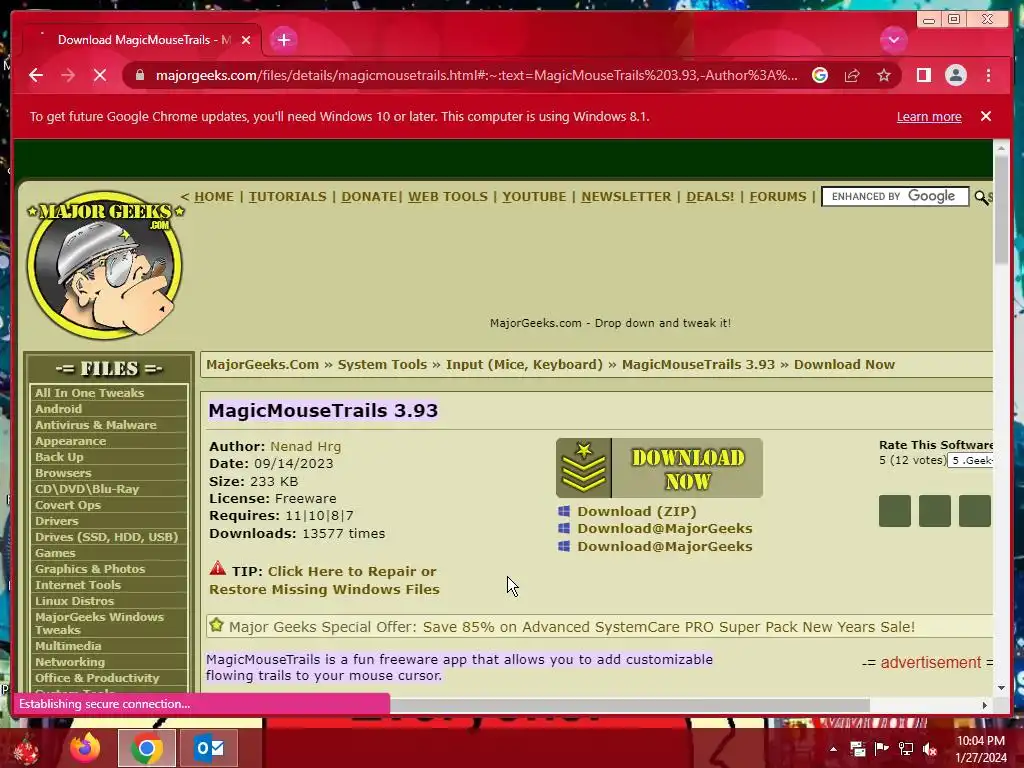
Task: Open the tab search dropdown chevron
Action: (x=893, y=40)
